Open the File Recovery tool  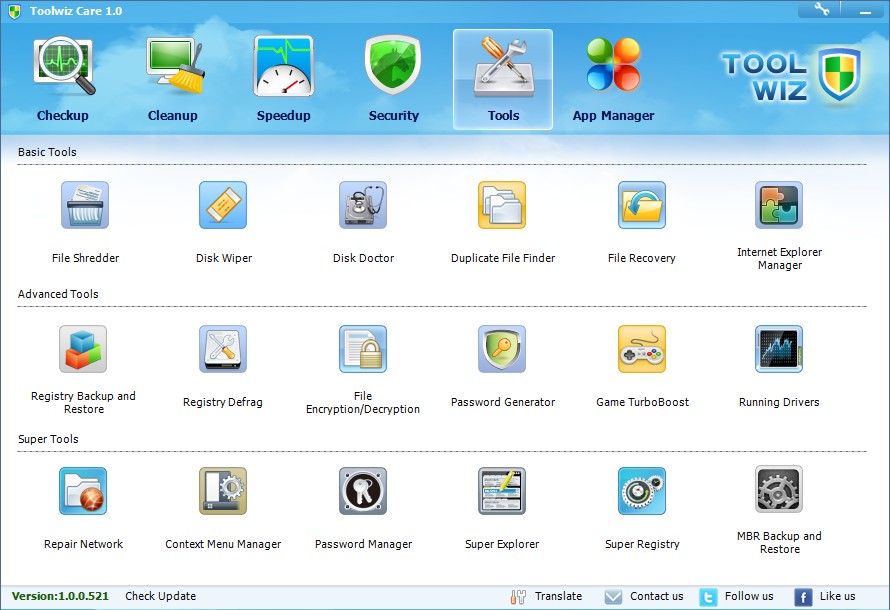click(642, 205)
